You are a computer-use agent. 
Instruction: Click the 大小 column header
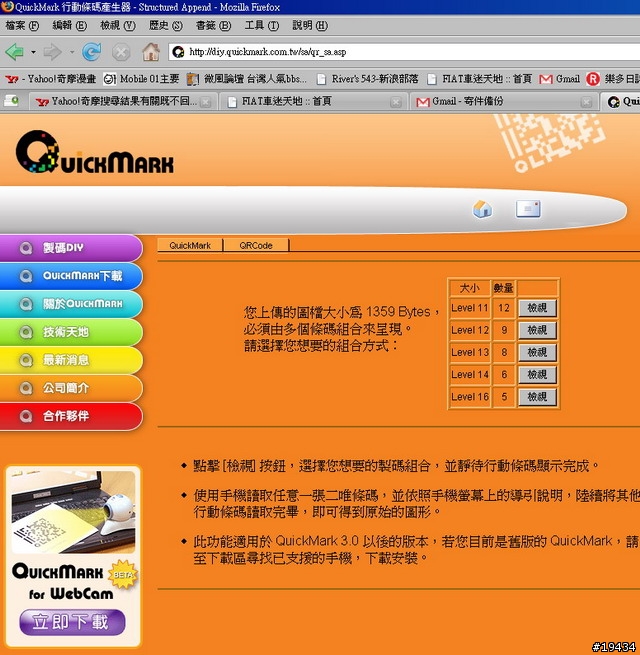point(470,288)
